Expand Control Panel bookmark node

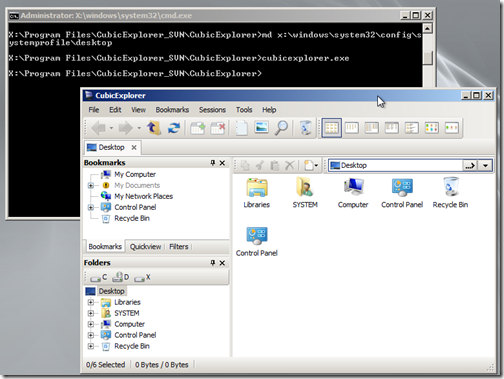coord(91,207)
